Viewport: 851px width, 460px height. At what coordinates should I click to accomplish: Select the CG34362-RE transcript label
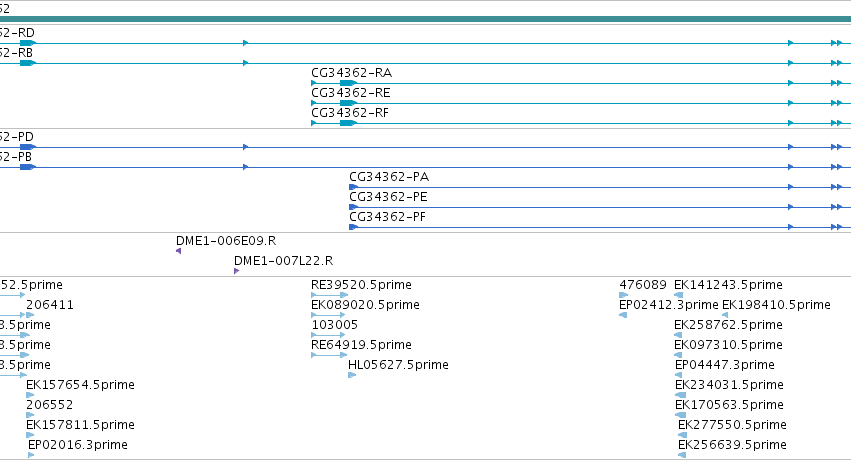tap(351, 93)
